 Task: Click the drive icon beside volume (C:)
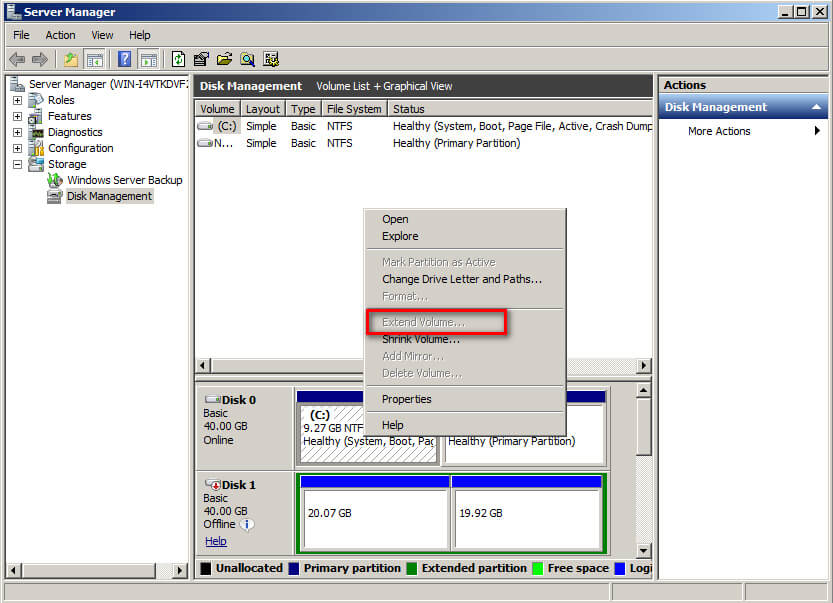pos(205,126)
